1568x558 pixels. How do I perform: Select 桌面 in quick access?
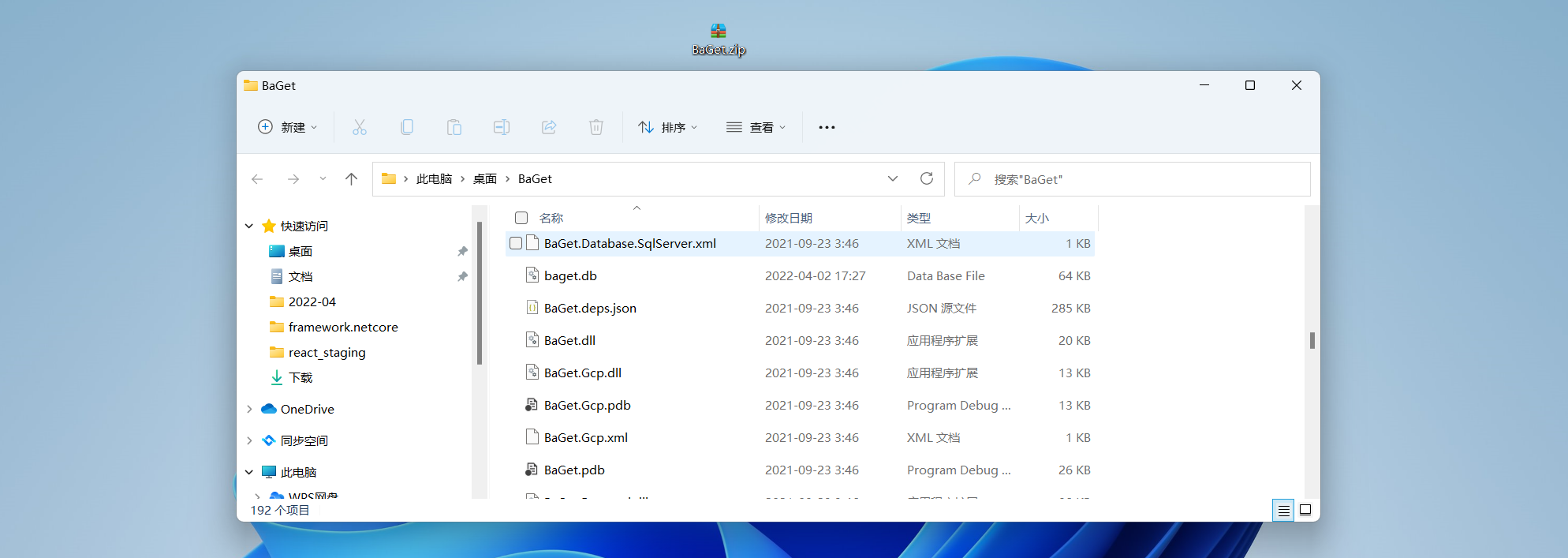pyautogui.click(x=301, y=251)
